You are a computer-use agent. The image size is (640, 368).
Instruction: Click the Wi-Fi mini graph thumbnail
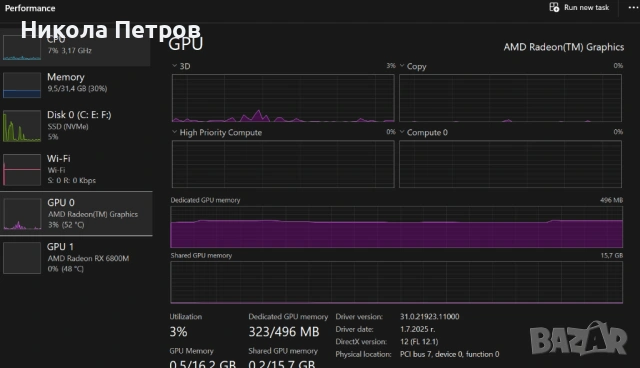pyautogui.click(x=22, y=169)
